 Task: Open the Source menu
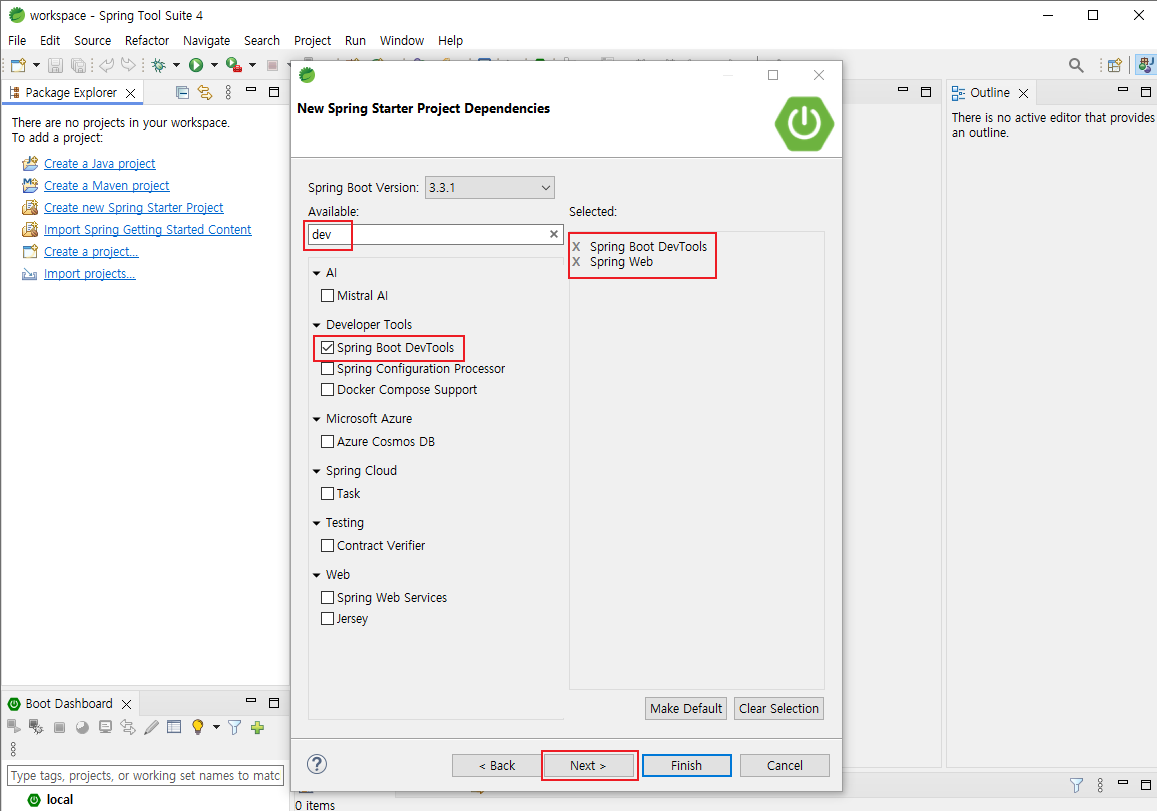[x=92, y=41]
